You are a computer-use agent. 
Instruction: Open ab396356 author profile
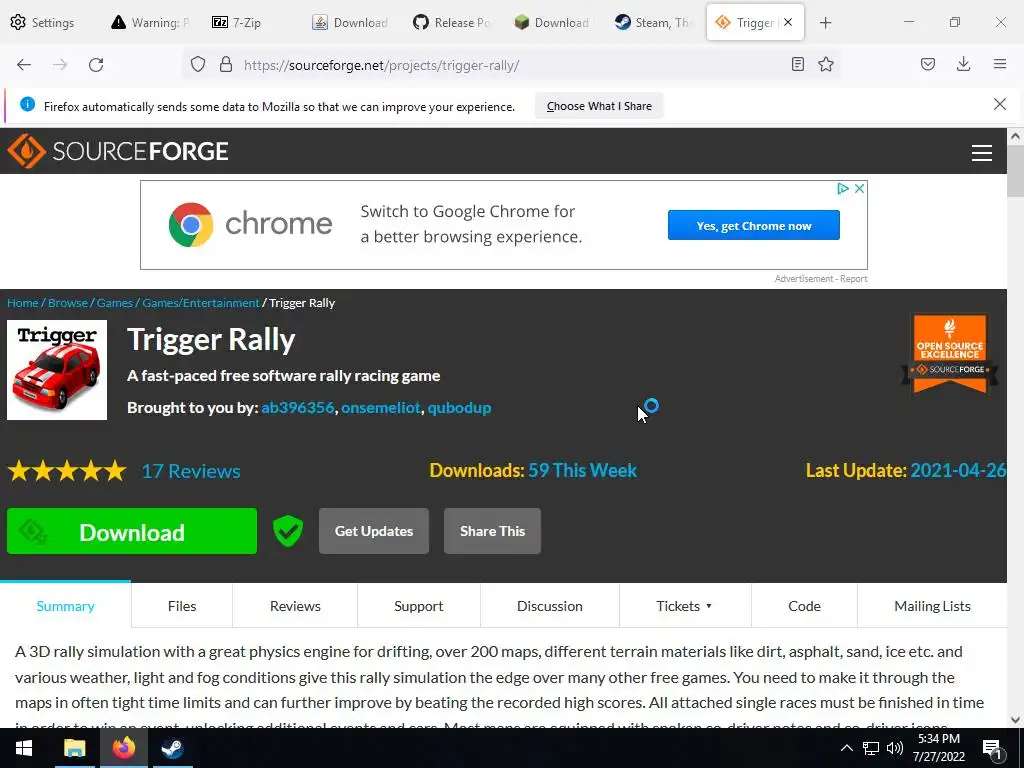pyautogui.click(x=298, y=408)
